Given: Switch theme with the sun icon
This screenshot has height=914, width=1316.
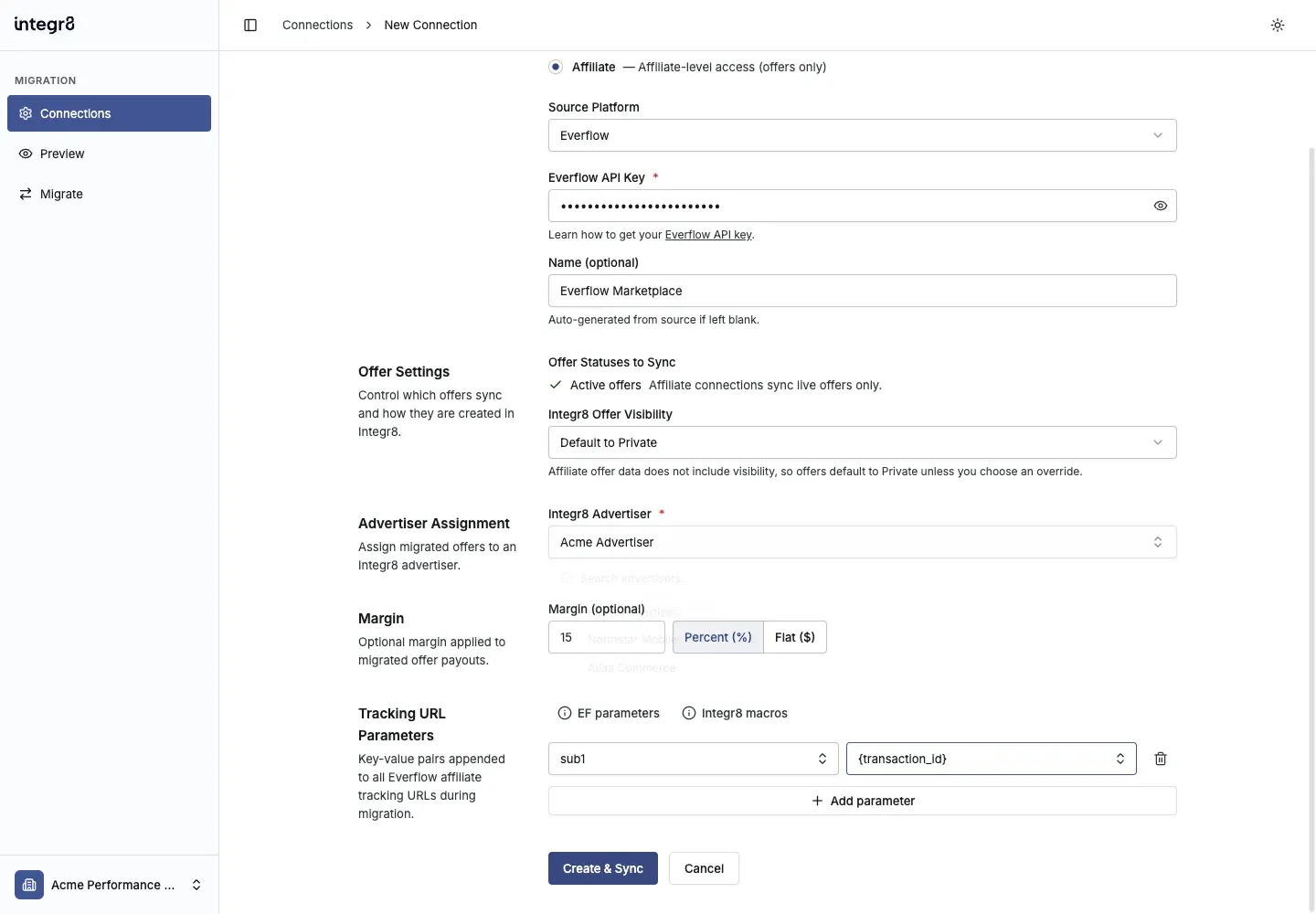Looking at the screenshot, I should point(1278,25).
